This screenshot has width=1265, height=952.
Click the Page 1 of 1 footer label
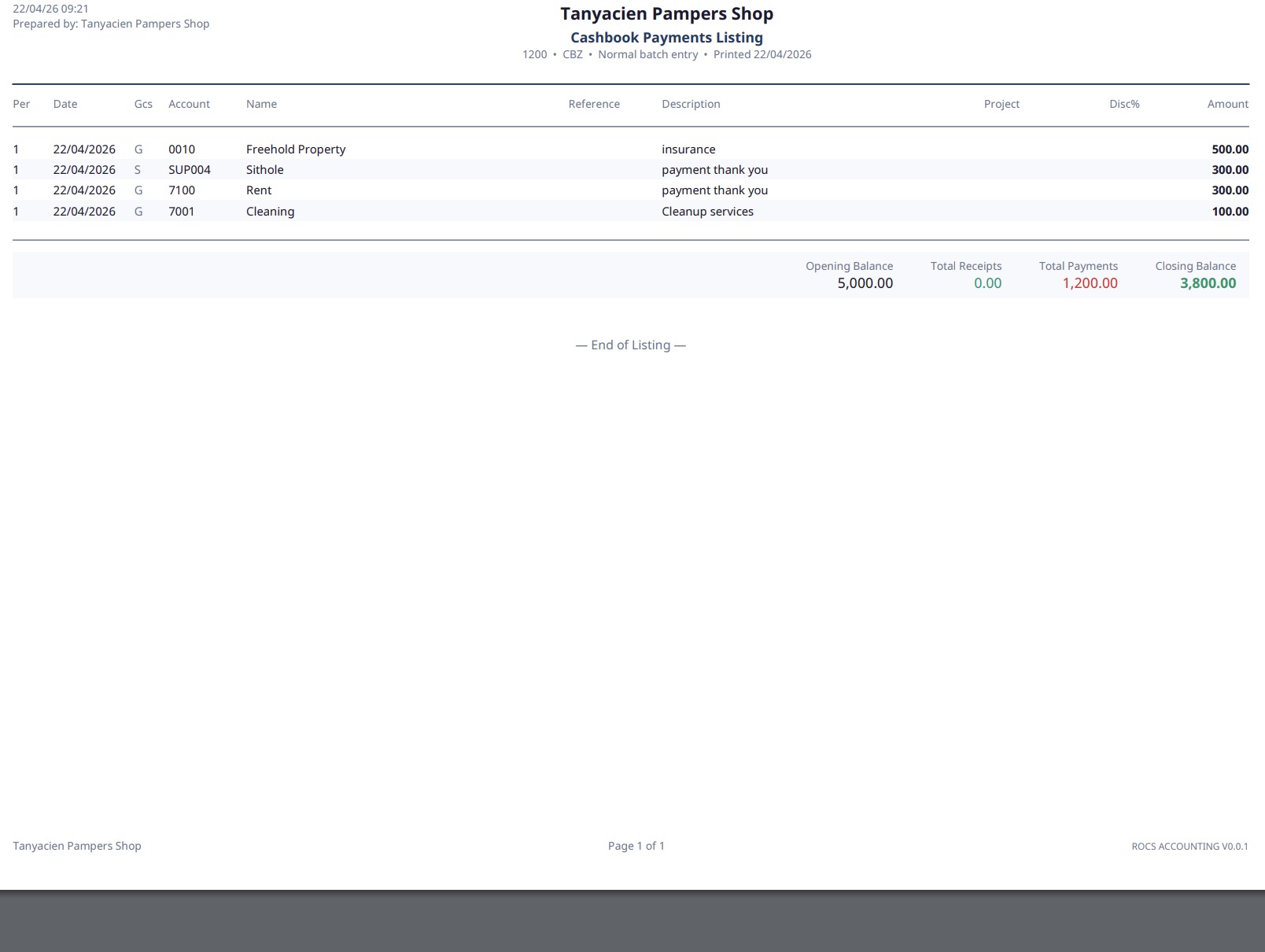point(635,846)
